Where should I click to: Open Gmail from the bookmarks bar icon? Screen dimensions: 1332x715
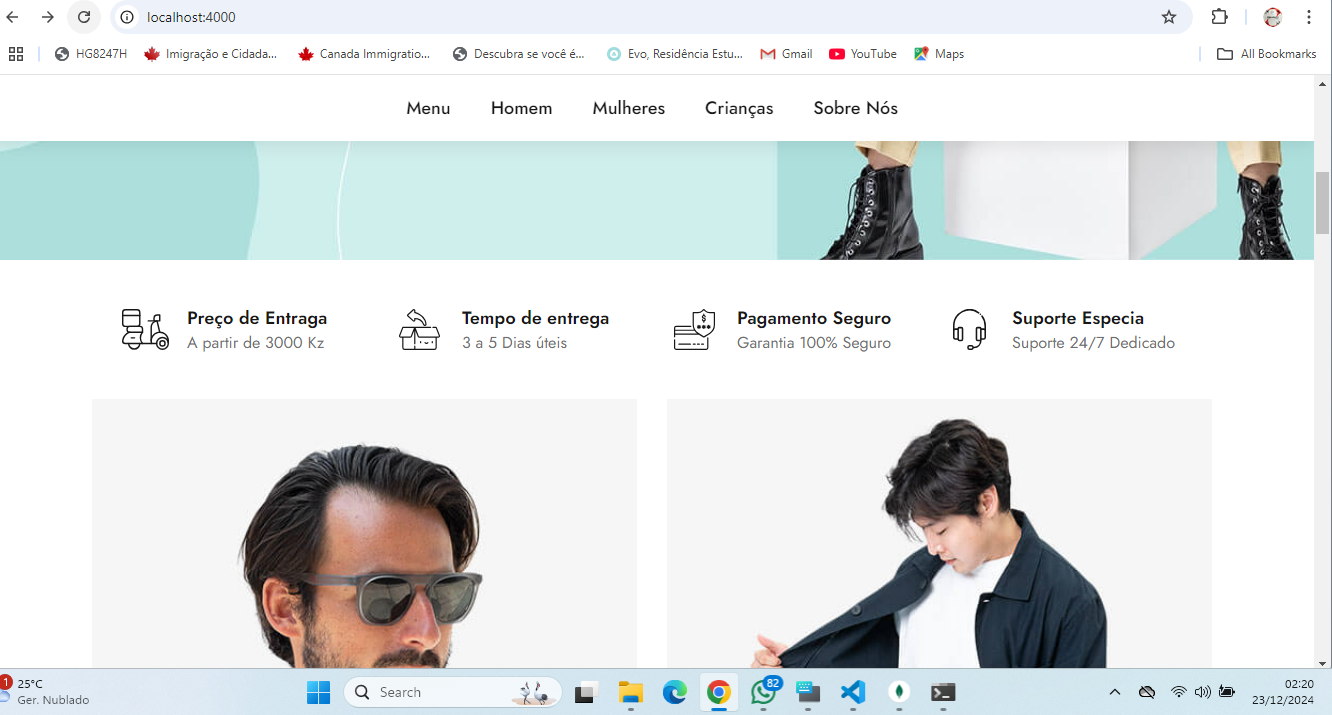coord(766,54)
